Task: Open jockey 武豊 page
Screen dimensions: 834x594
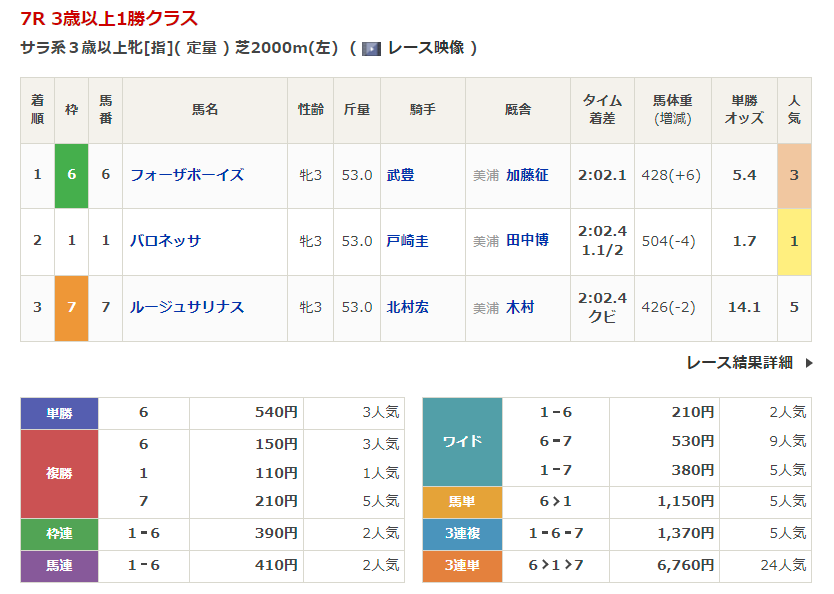Action: (401, 175)
